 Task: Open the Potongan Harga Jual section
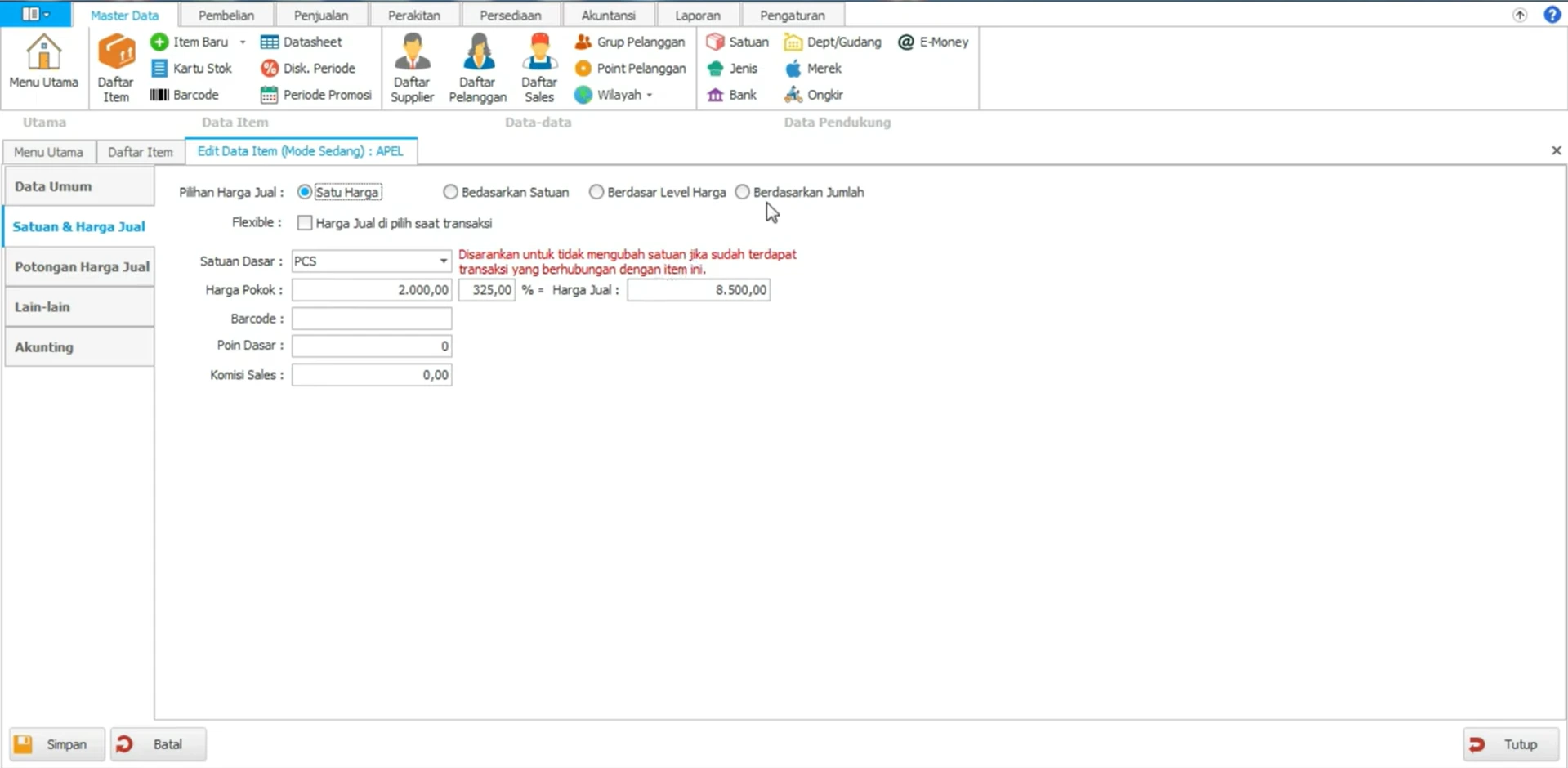pyautogui.click(x=79, y=266)
